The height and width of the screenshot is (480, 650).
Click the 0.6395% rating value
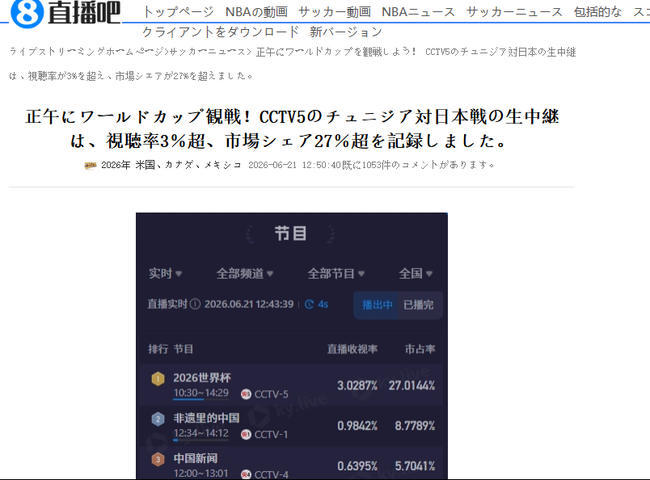pos(357,466)
